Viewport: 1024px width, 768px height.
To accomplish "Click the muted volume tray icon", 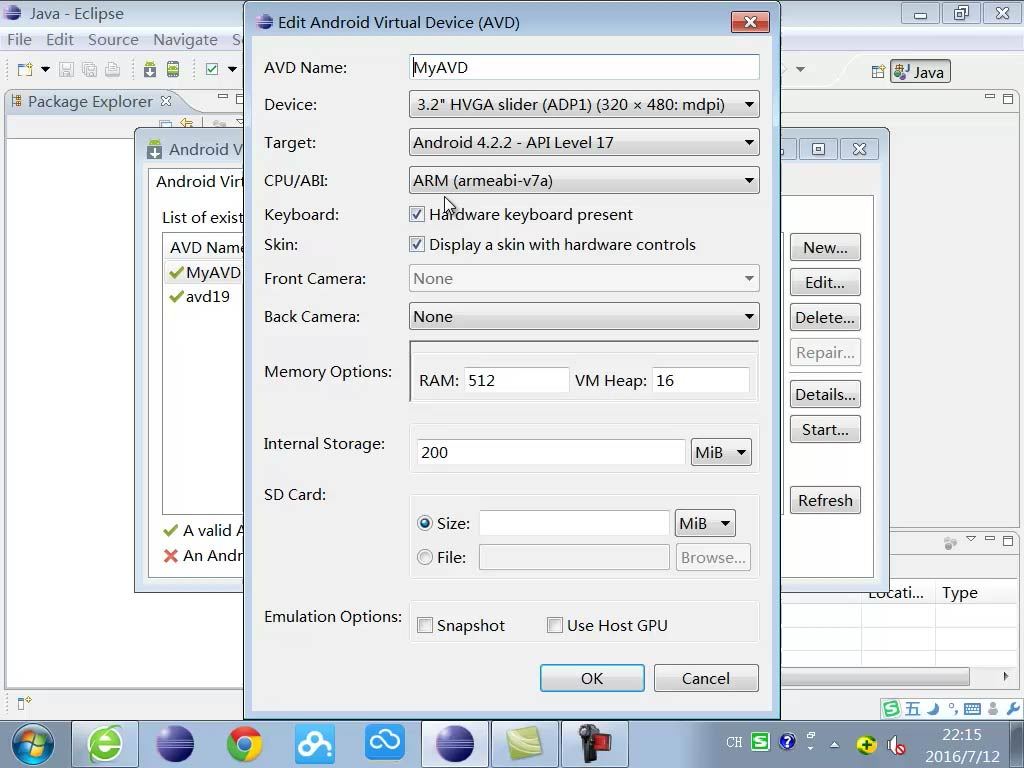I will tap(896, 744).
